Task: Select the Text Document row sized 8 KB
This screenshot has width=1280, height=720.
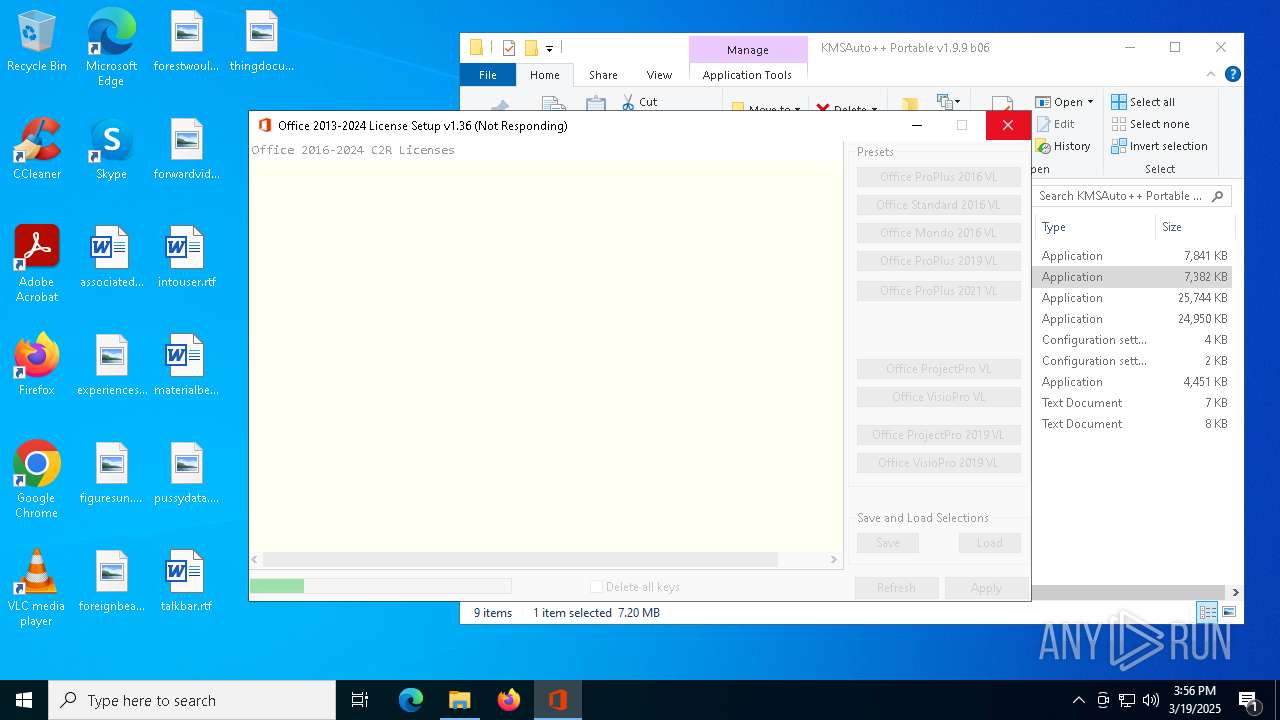Action: [1132, 424]
